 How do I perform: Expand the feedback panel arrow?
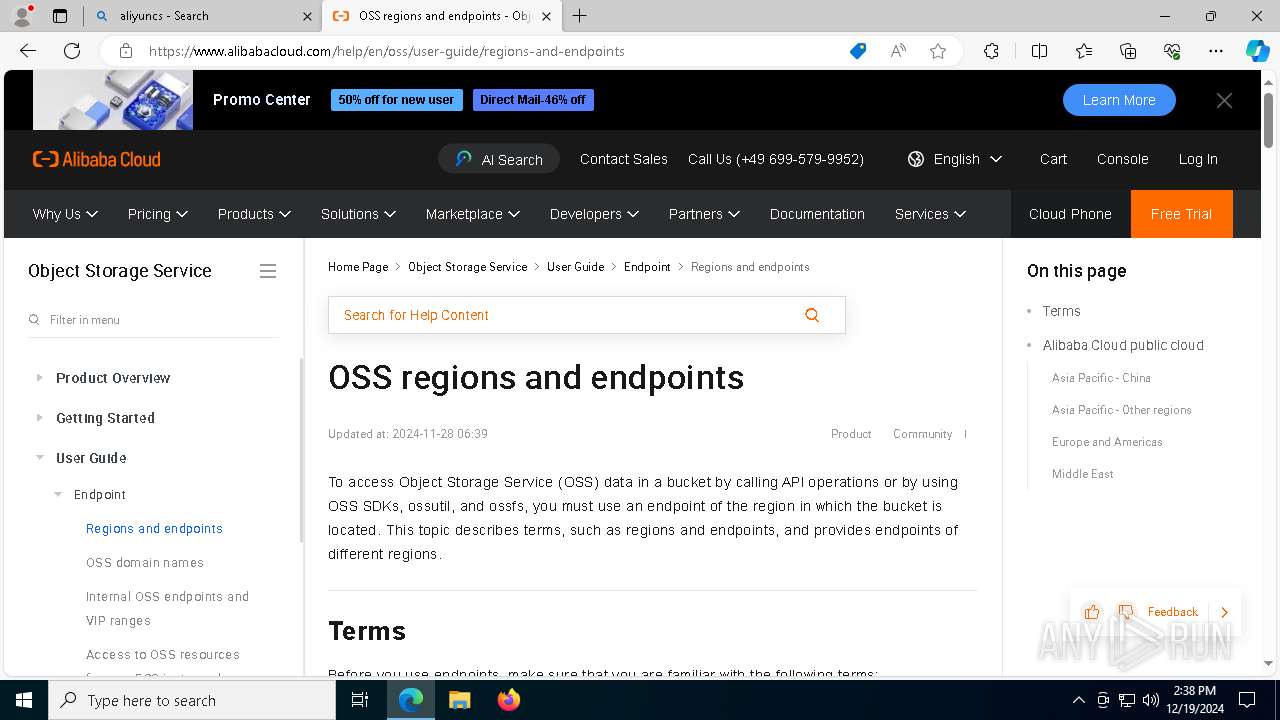coord(1224,612)
